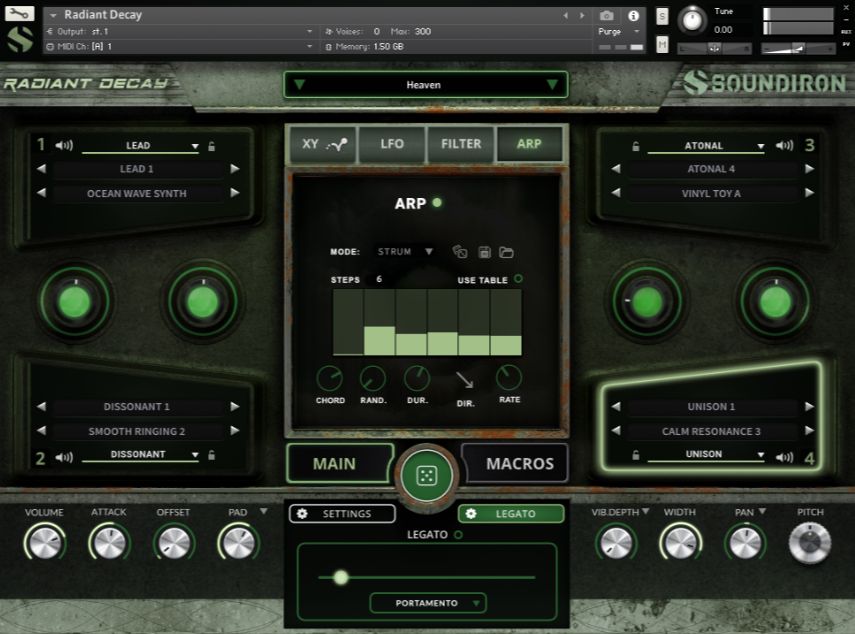This screenshot has width=855, height=634.
Task: Toggle the ARP power indicator
Action: (438, 203)
